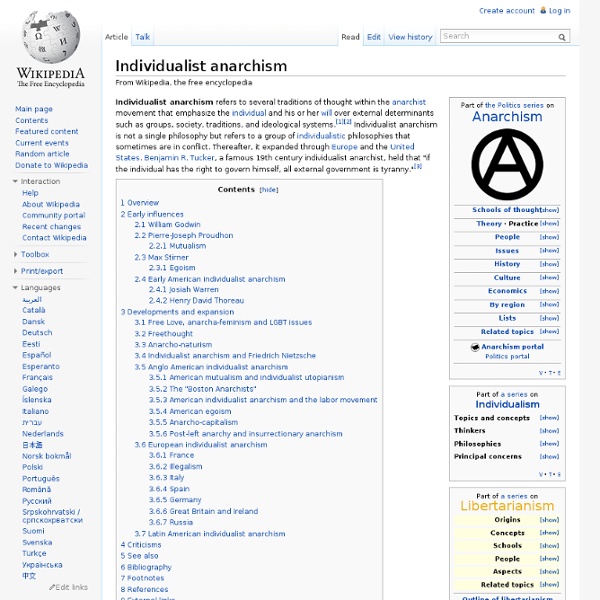Open the anarchist link in the intro
Screen dimensions: 600x600
point(409,102)
